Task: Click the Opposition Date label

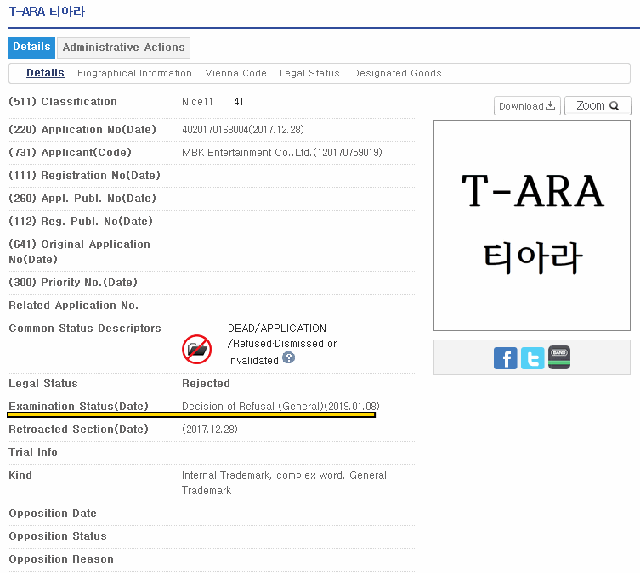Action: (x=53, y=513)
